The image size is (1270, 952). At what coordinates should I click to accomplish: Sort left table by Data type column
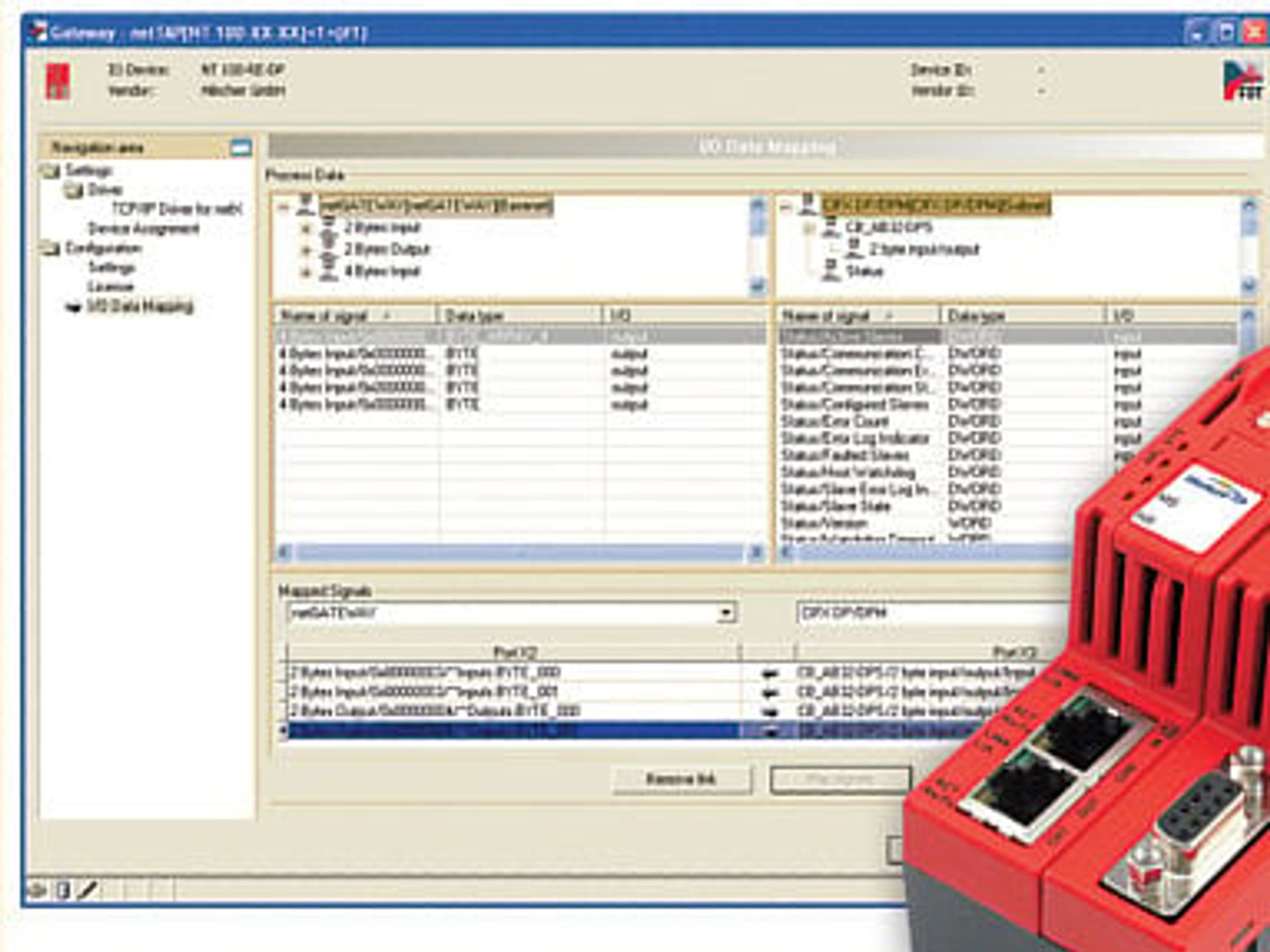pos(520,315)
